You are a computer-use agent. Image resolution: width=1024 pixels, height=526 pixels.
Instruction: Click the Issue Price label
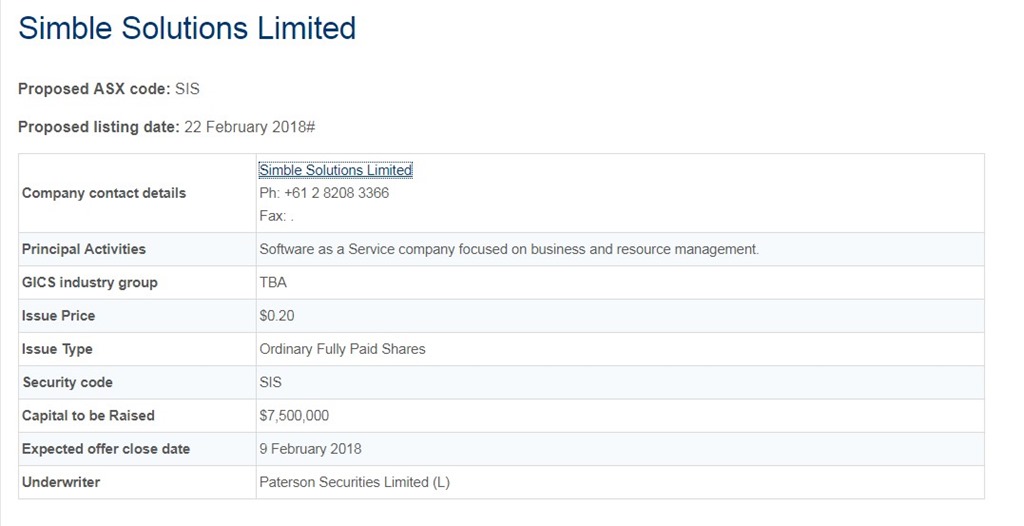click(x=58, y=316)
